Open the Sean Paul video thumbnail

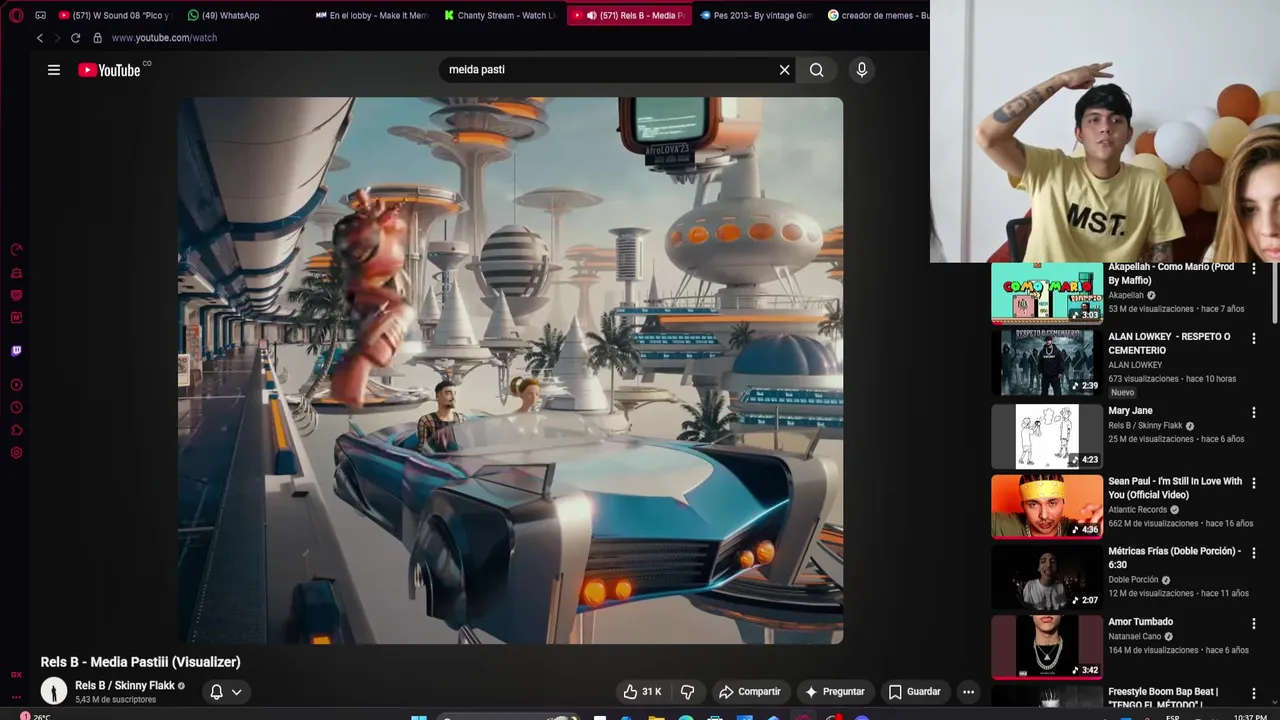(1047, 506)
